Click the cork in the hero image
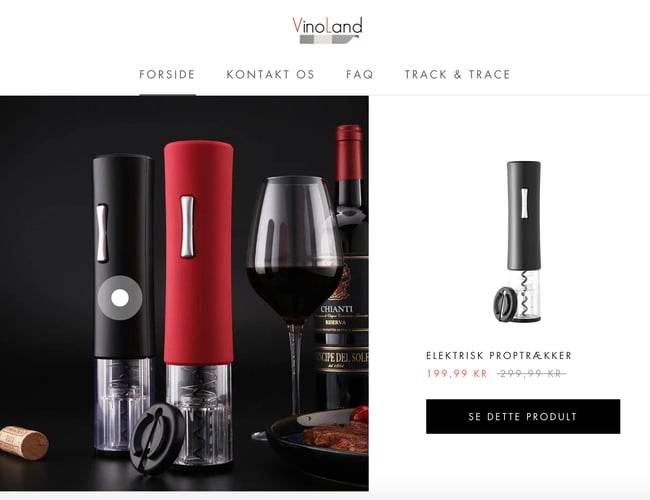 [24, 443]
